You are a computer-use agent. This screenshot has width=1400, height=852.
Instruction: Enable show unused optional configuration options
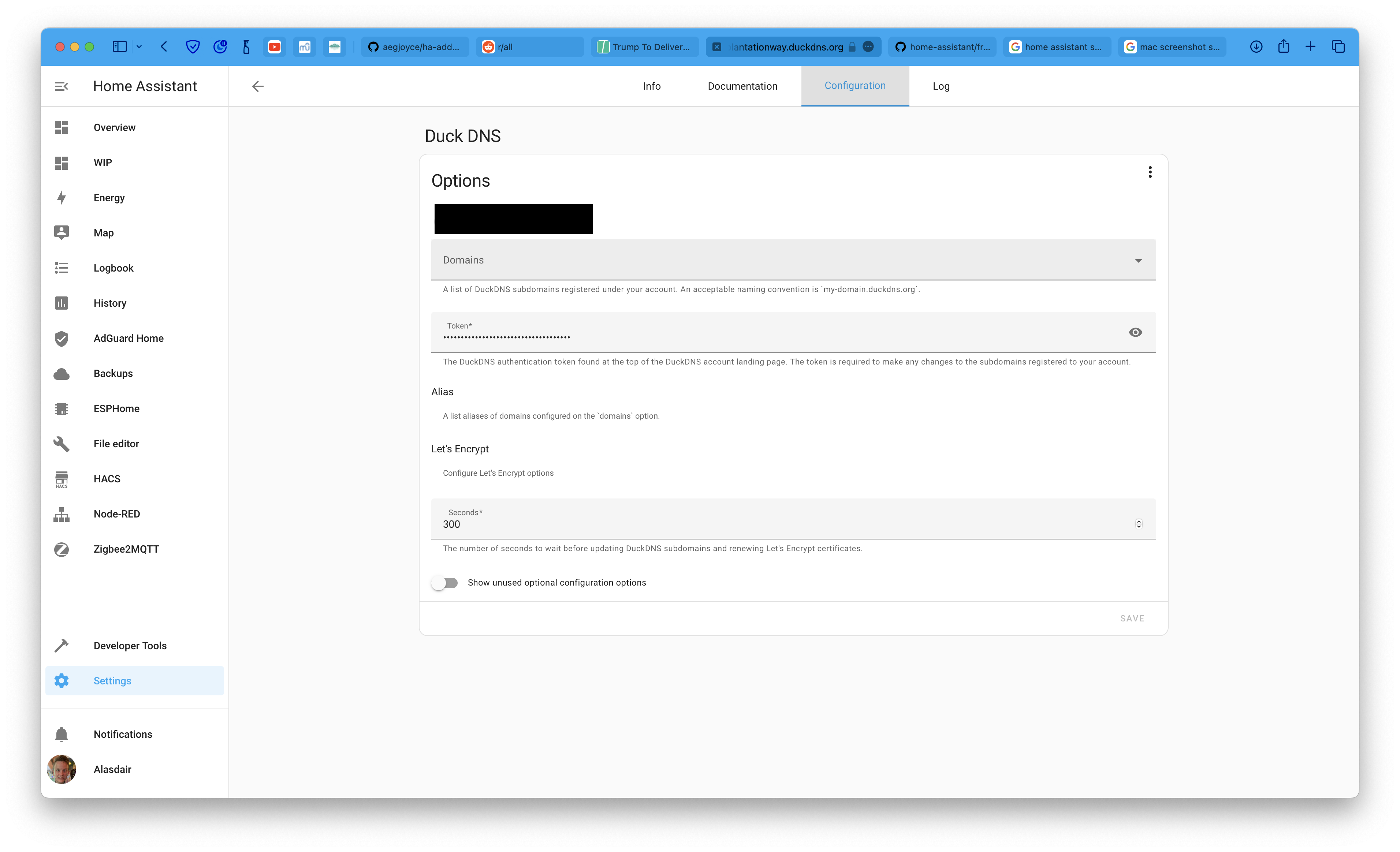446,582
